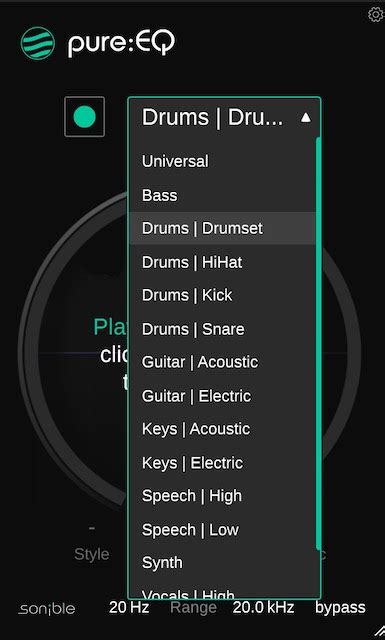Screen dimensions: 385x640
Task: Click the Drums | Dru... dropdown header
Action: tap(224, 118)
